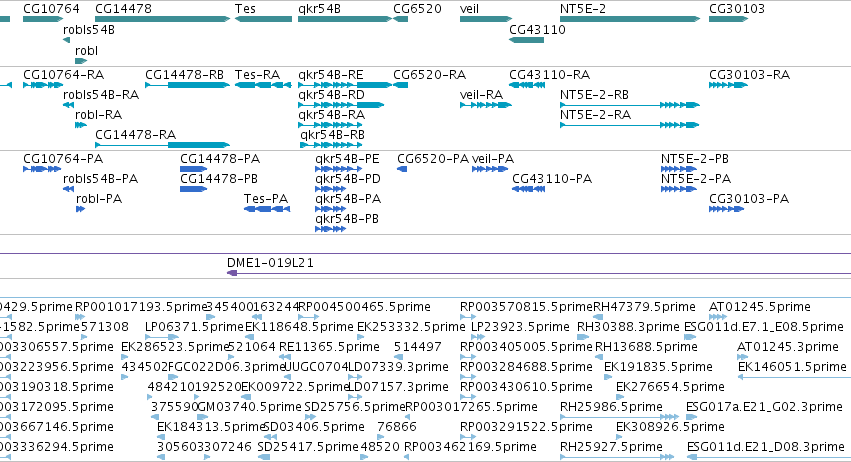Select the veil-PA protein
The width and height of the screenshot is (851, 462).
click(x=490, y=169)
